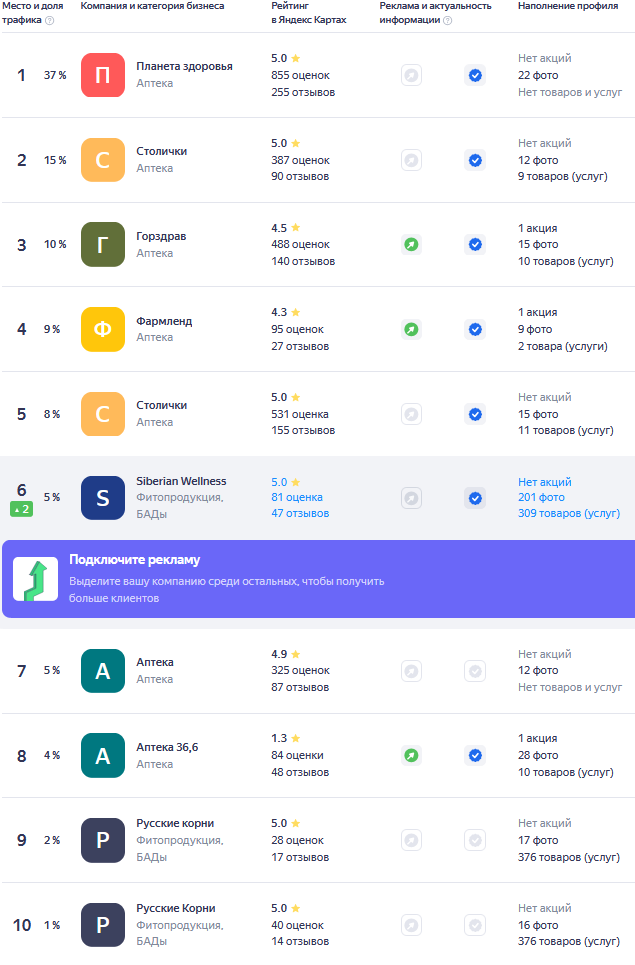Click Аптека 36,6 teal logo
635x965 pixels.
pos(103,755)
